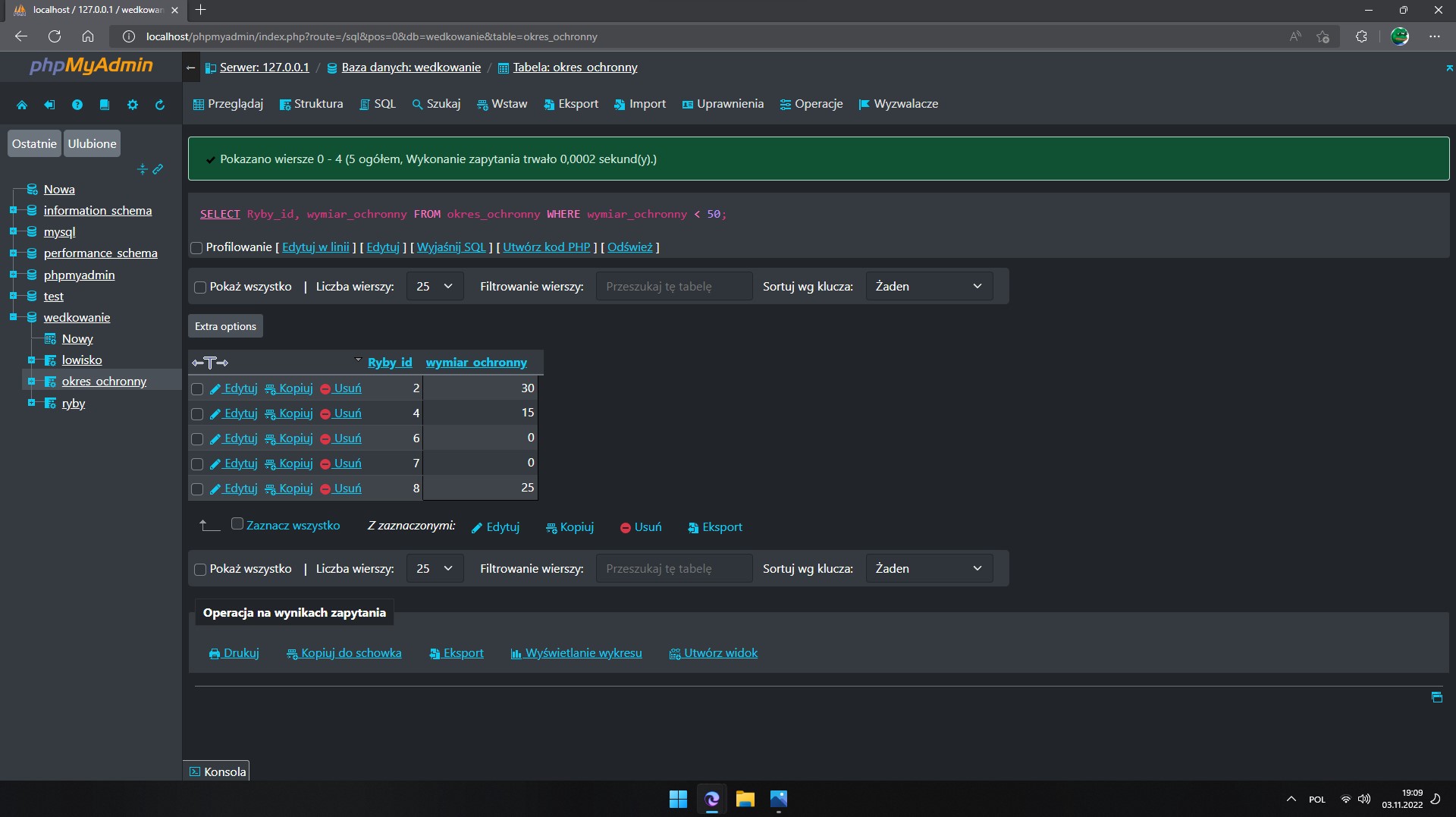Viewport: 1456px width, 817px height.
Task: Click the full texts toggle arrows icon
Action: (210, 363)
